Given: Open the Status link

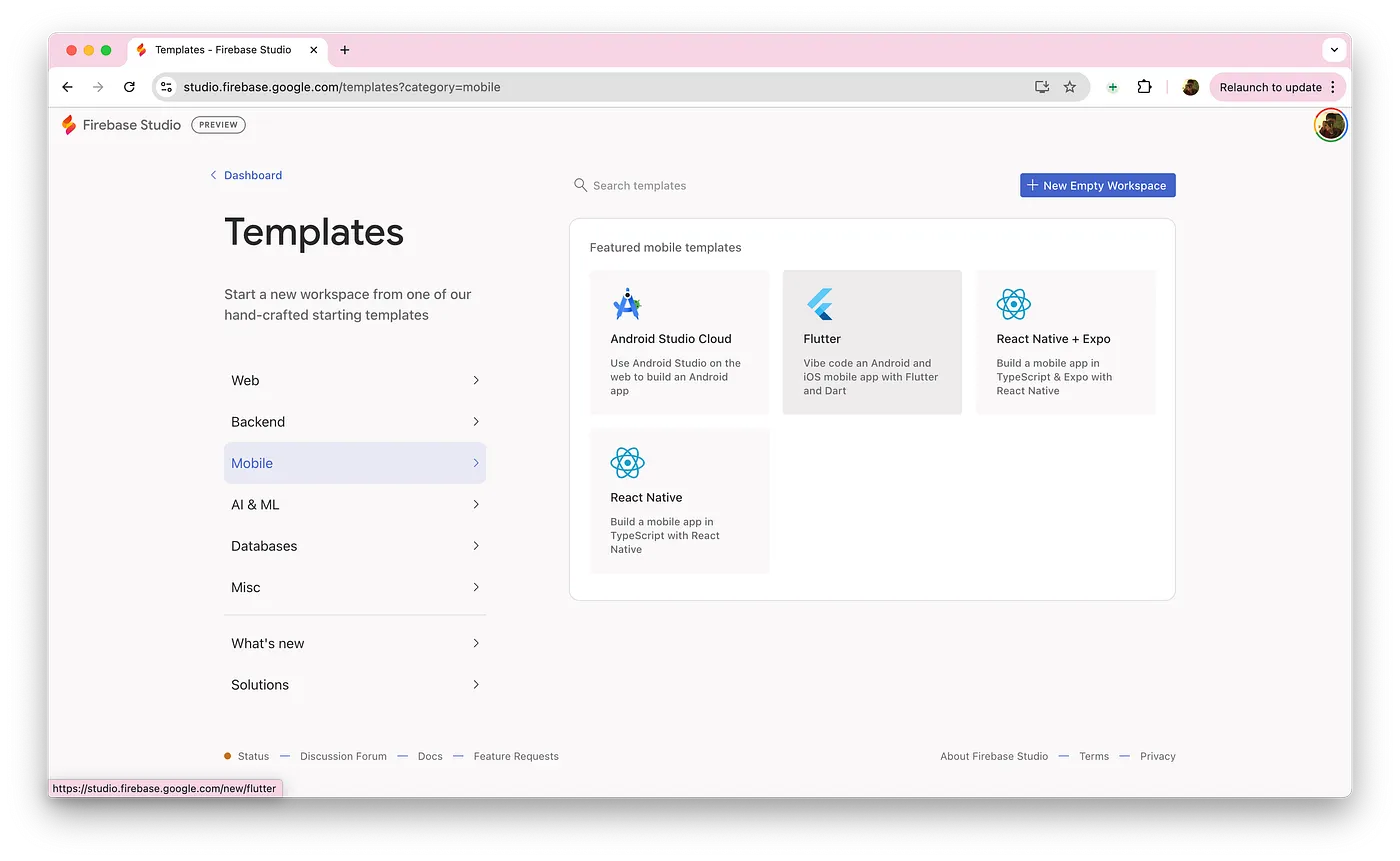Looking at the screenshot, I should pyautogui.click(x=253, y=756).
